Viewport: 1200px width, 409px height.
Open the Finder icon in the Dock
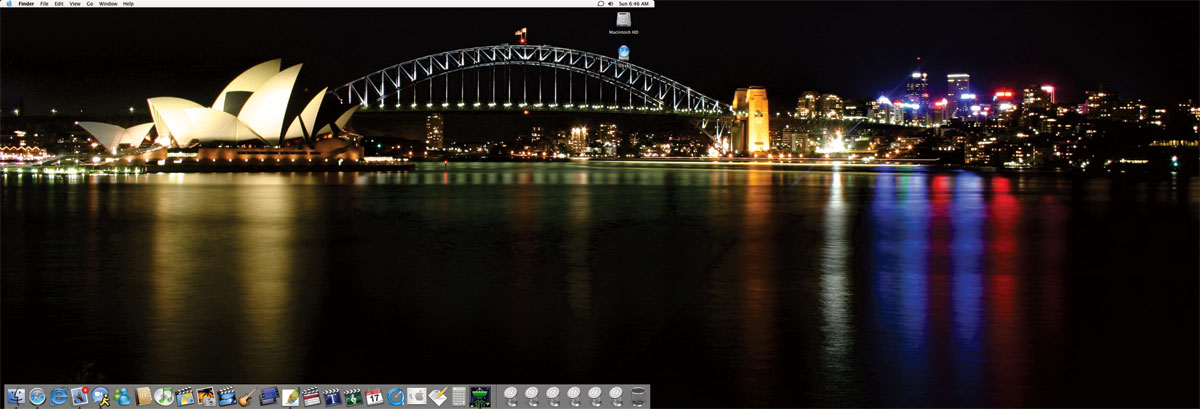pos(16,397)
